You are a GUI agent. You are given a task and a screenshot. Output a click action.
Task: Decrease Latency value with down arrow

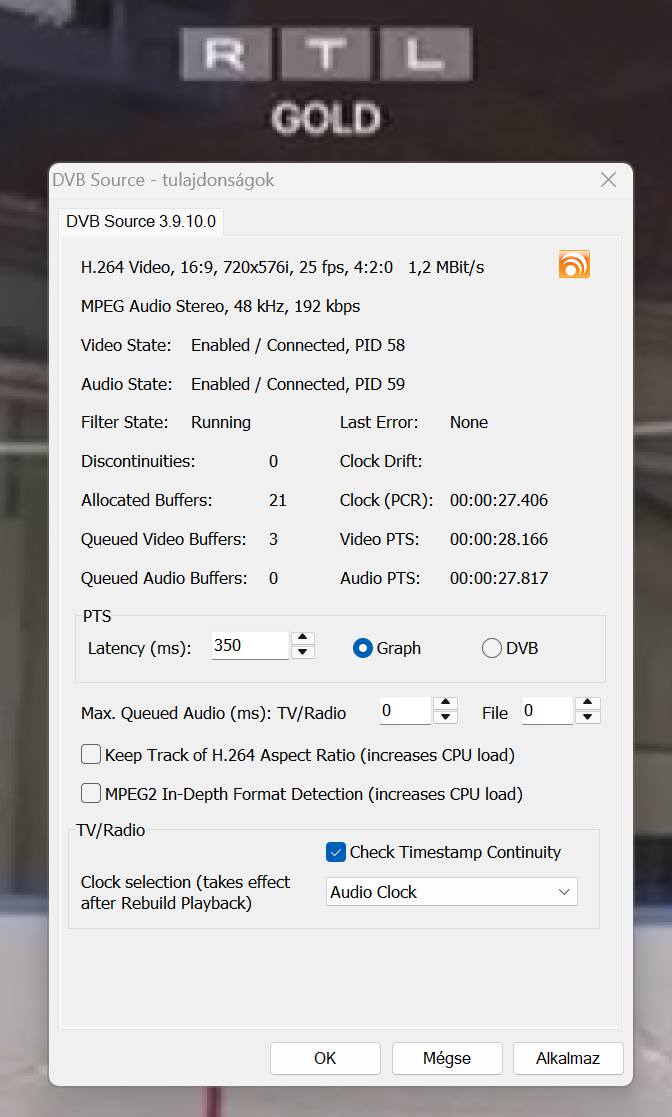pos(303,653)
